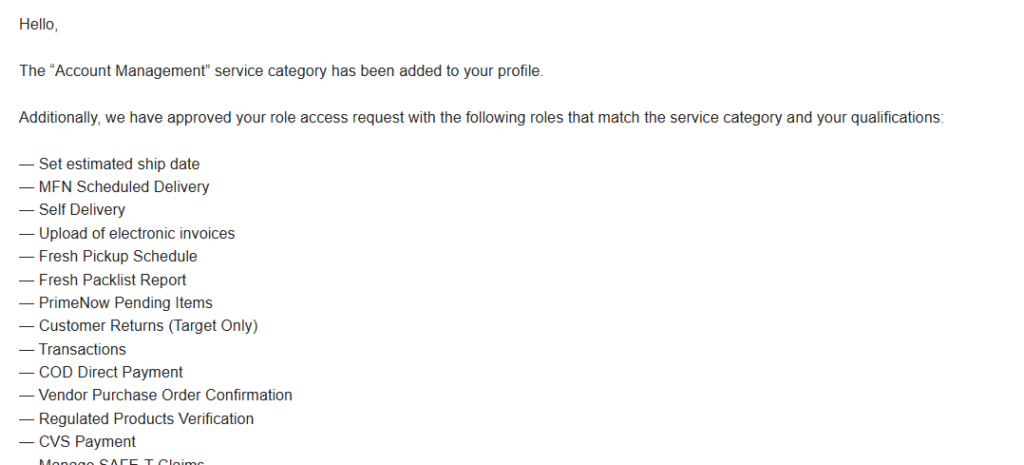Click the "COD Direct Payment" role

point(111,372)
